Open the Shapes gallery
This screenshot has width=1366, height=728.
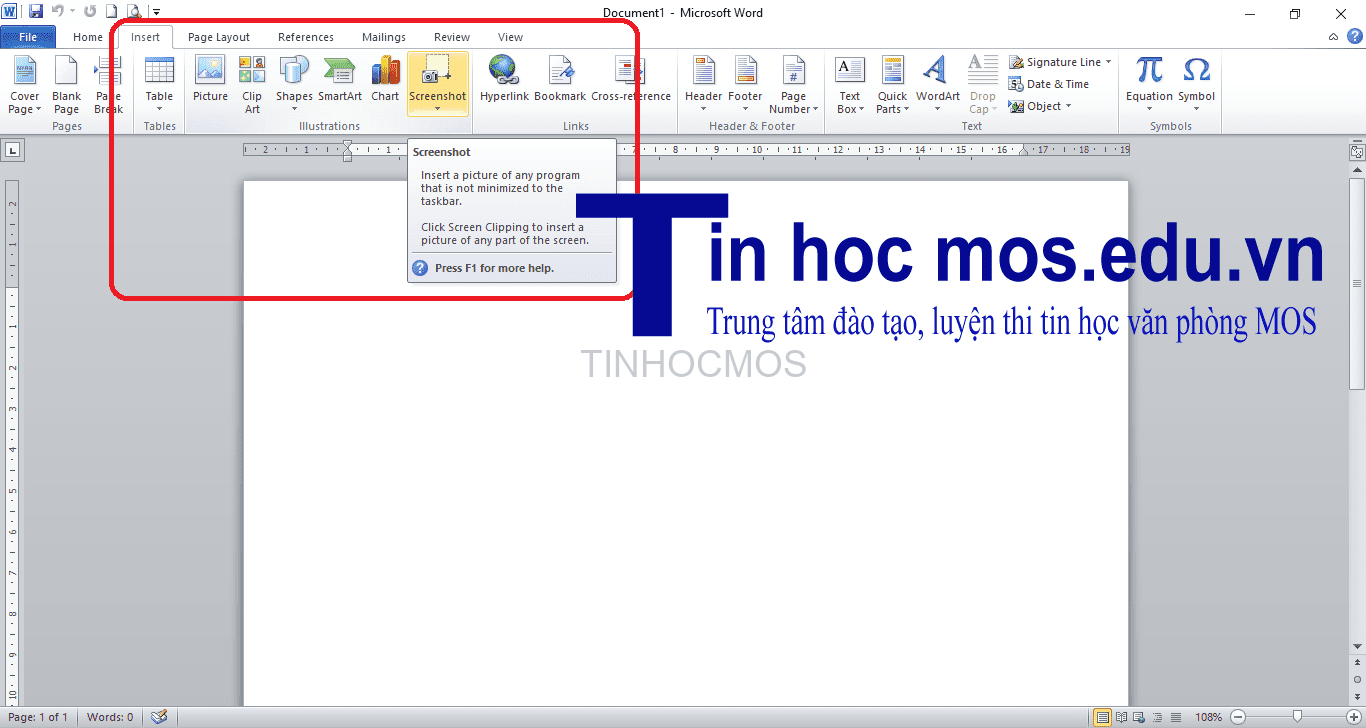(x=294, y=85)
